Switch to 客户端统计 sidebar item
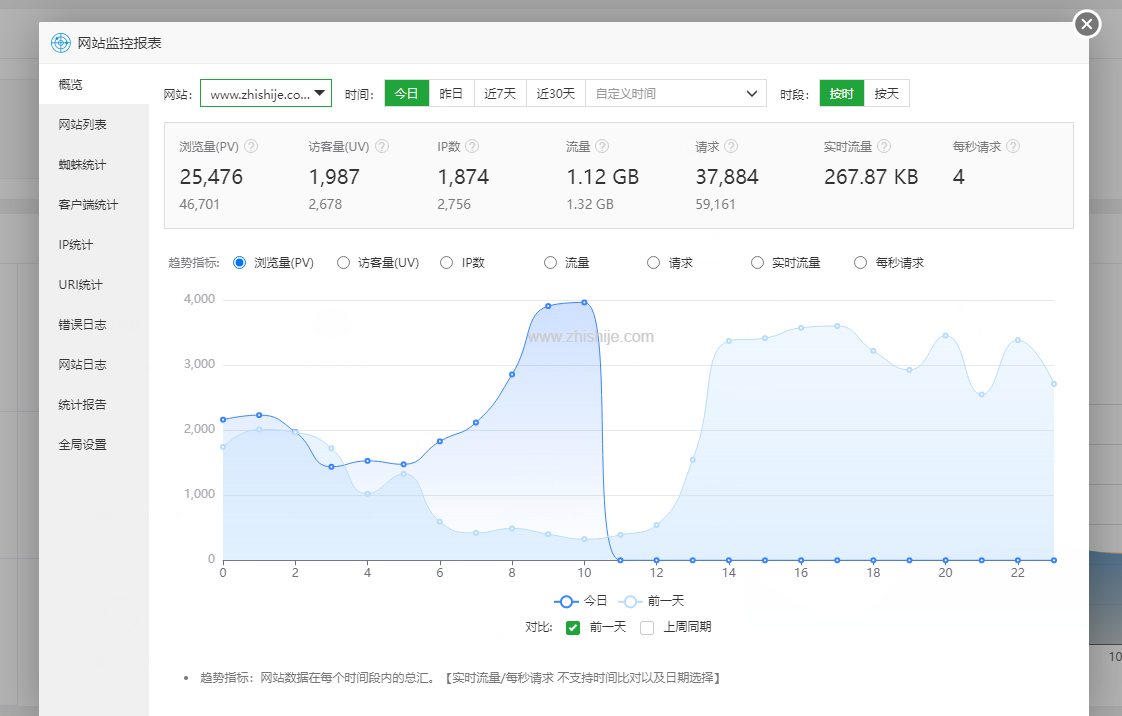This screenshot has width=1122, height=716. coord(94,205)
